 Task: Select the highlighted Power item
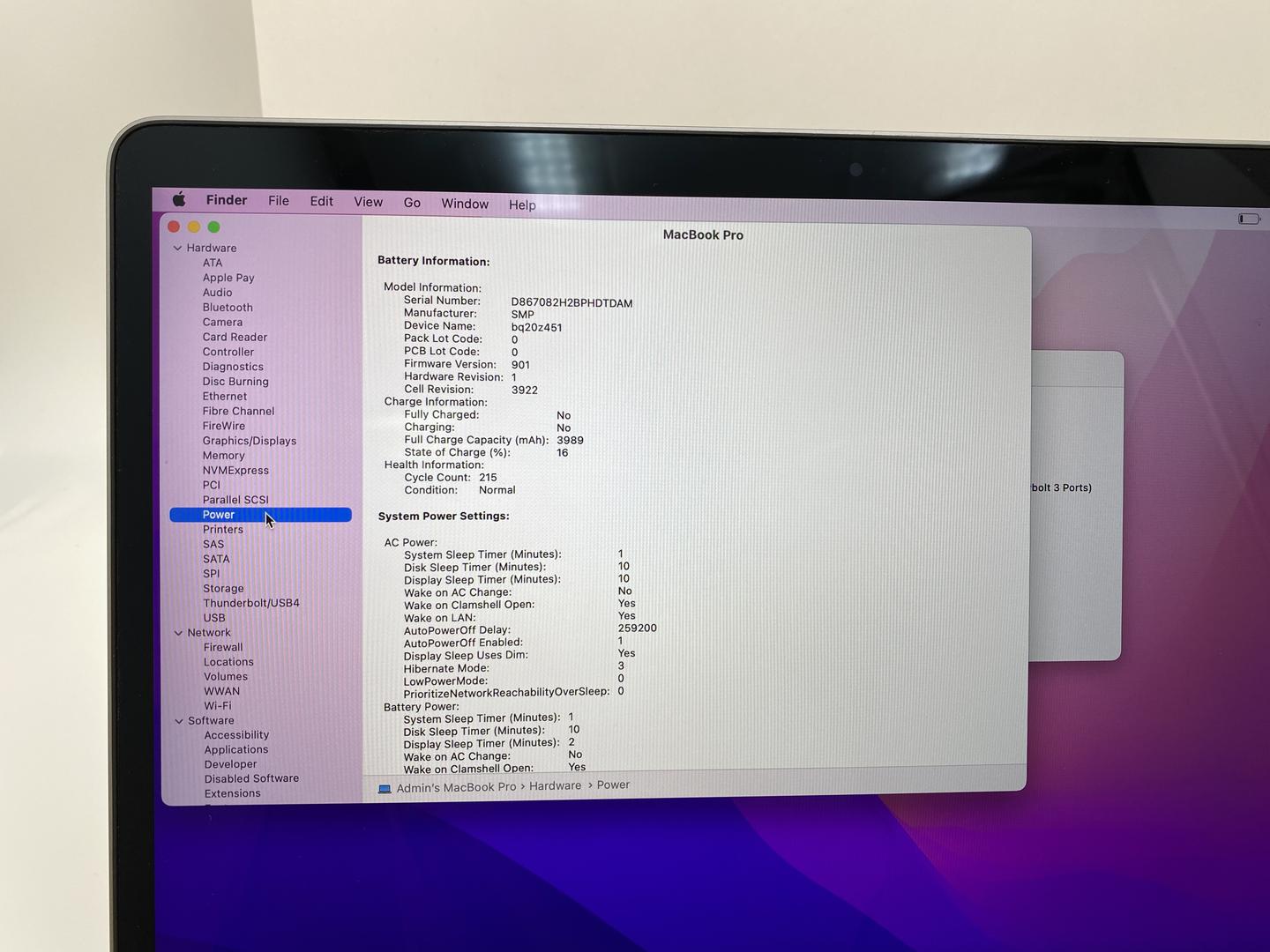tap(260, 515)
